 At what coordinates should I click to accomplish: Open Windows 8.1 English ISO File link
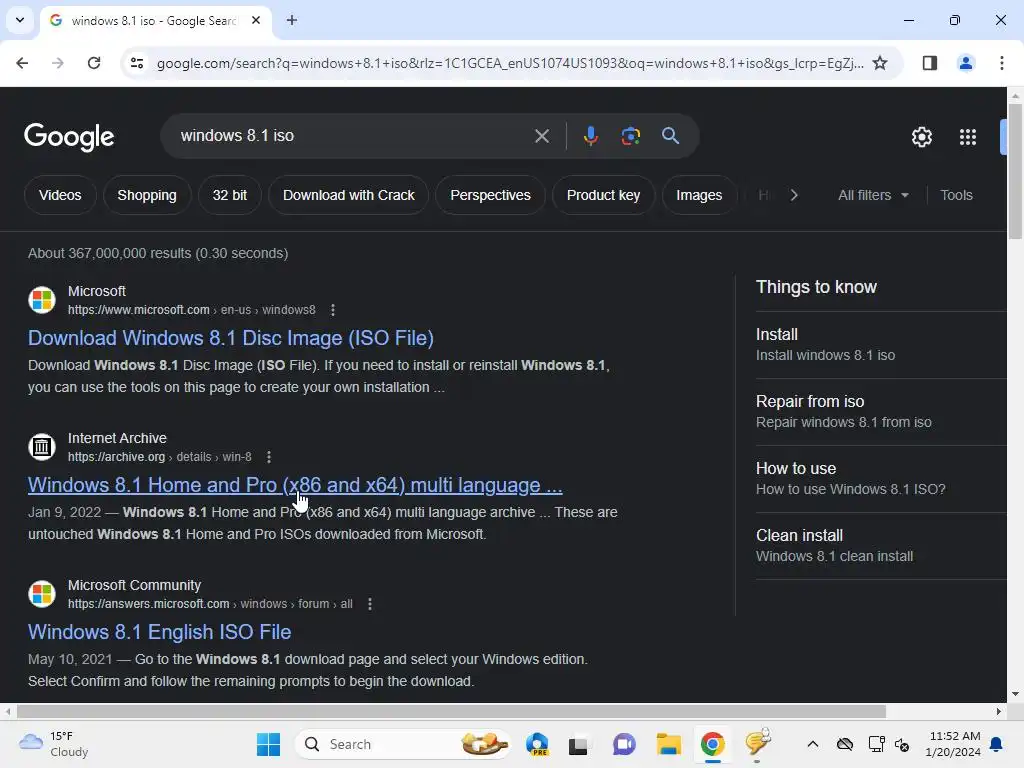click(x=159, y=632)
